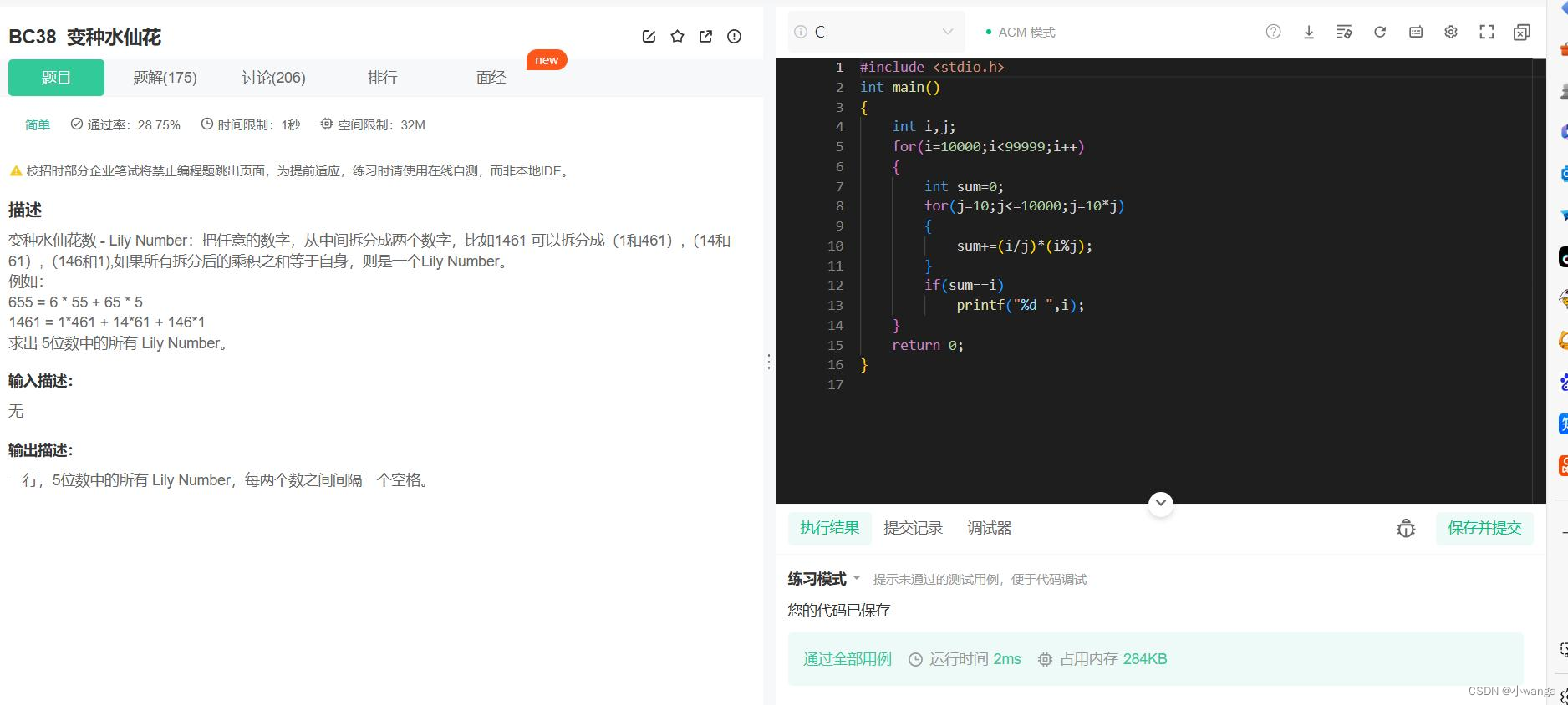Click the panel divider drag handle dots
1568x705 pixels.
(x=769, y=362)
